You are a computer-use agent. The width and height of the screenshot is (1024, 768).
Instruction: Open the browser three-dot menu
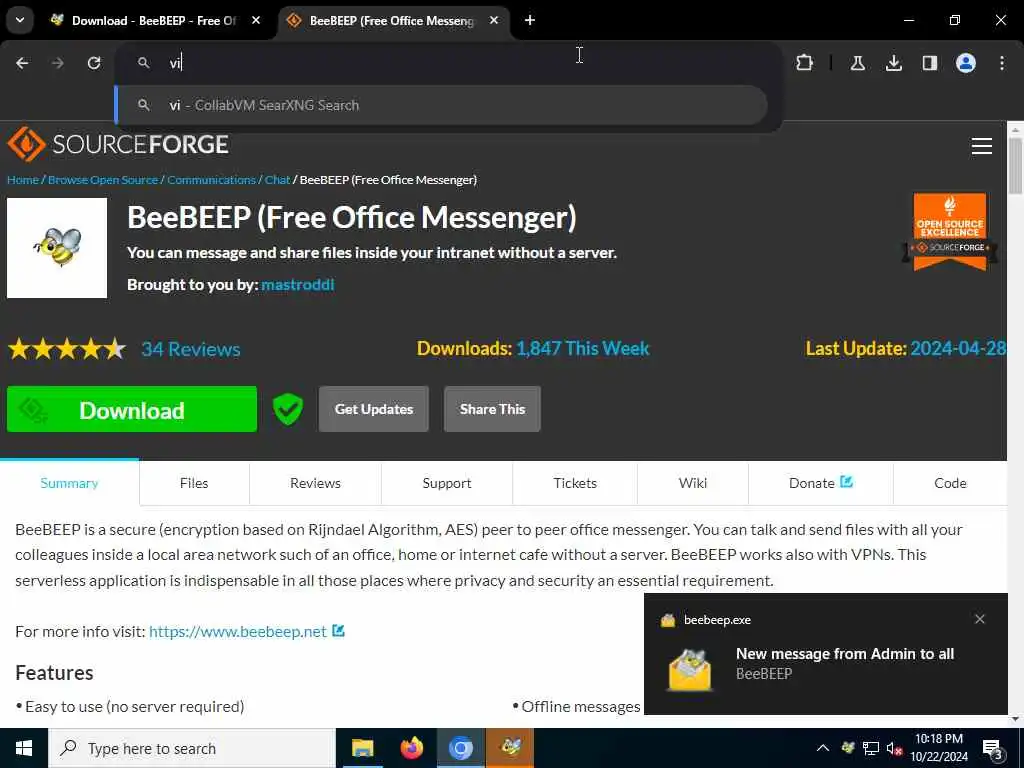pyautogui.click(x=1001, y=63)
